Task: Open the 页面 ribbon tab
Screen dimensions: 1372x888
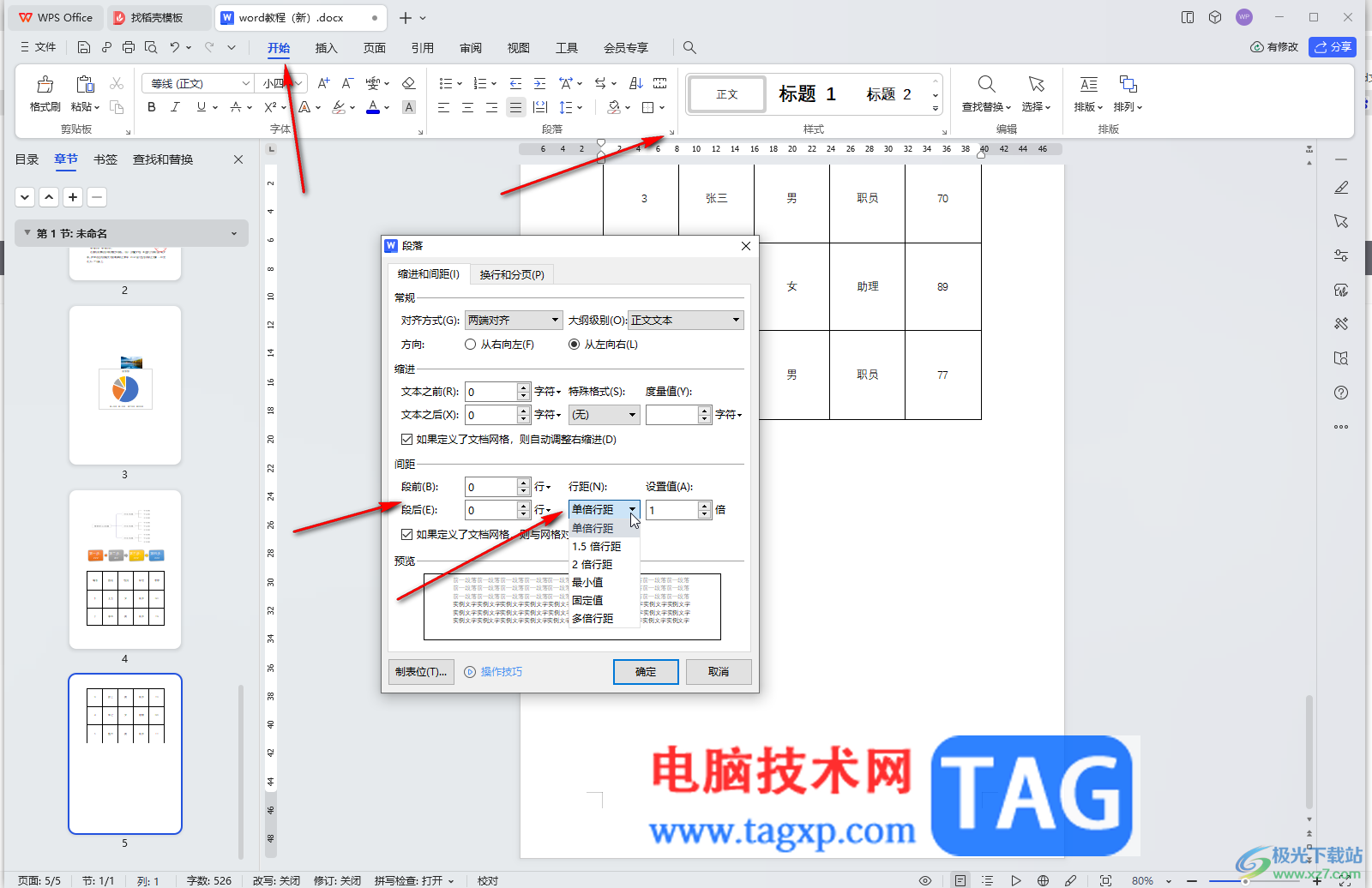Action: [375, 48]
